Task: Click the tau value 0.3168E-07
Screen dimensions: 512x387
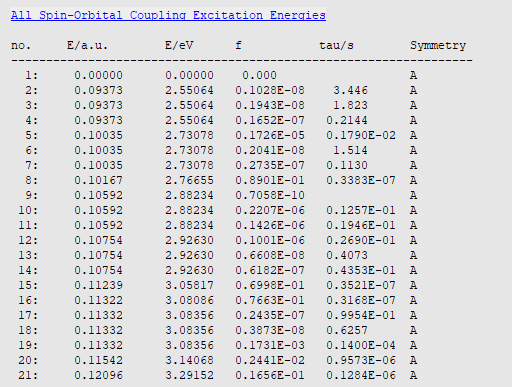Action: click(x=361, y=300)
